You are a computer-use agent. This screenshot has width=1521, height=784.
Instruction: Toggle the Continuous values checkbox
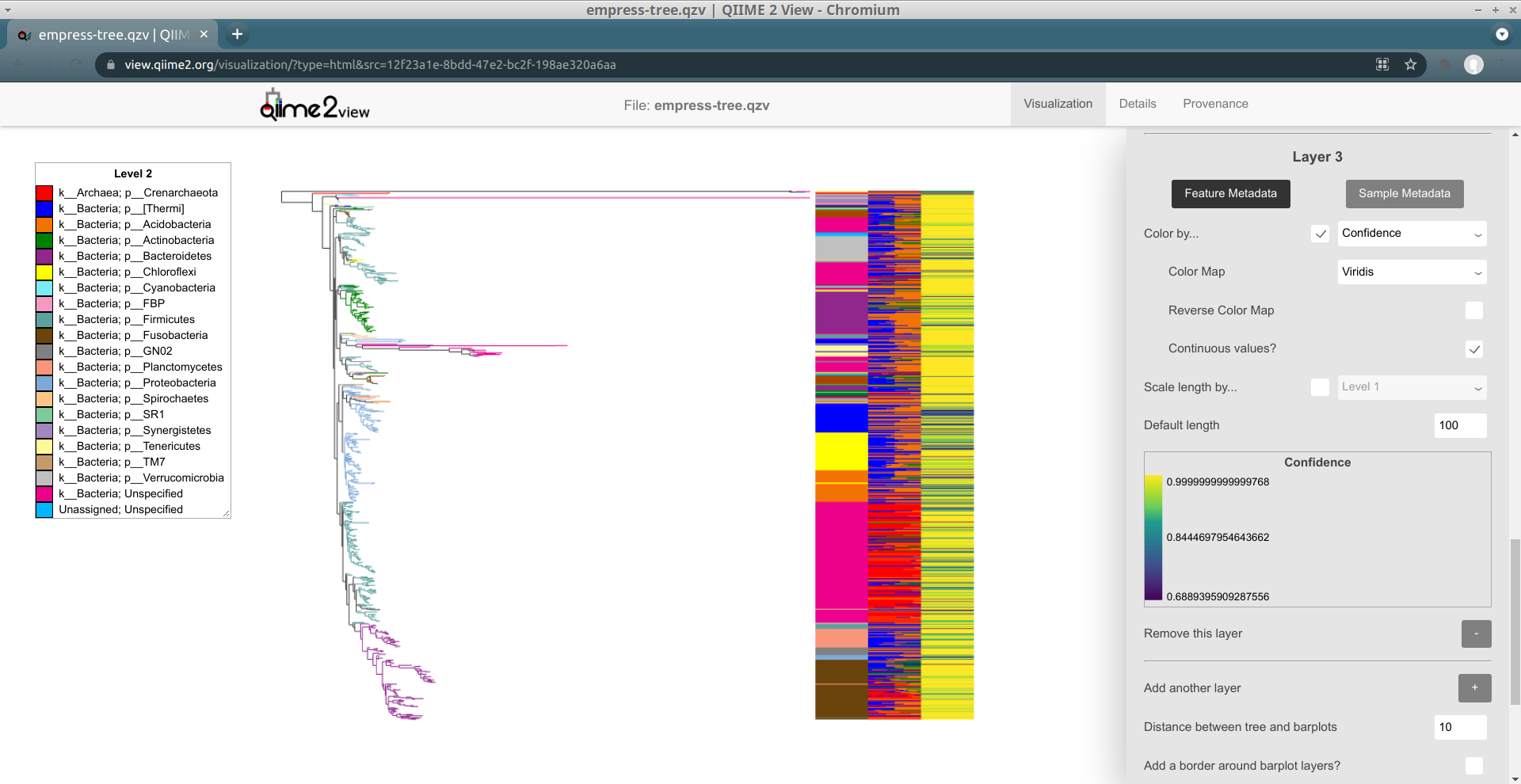(1473, 348)
